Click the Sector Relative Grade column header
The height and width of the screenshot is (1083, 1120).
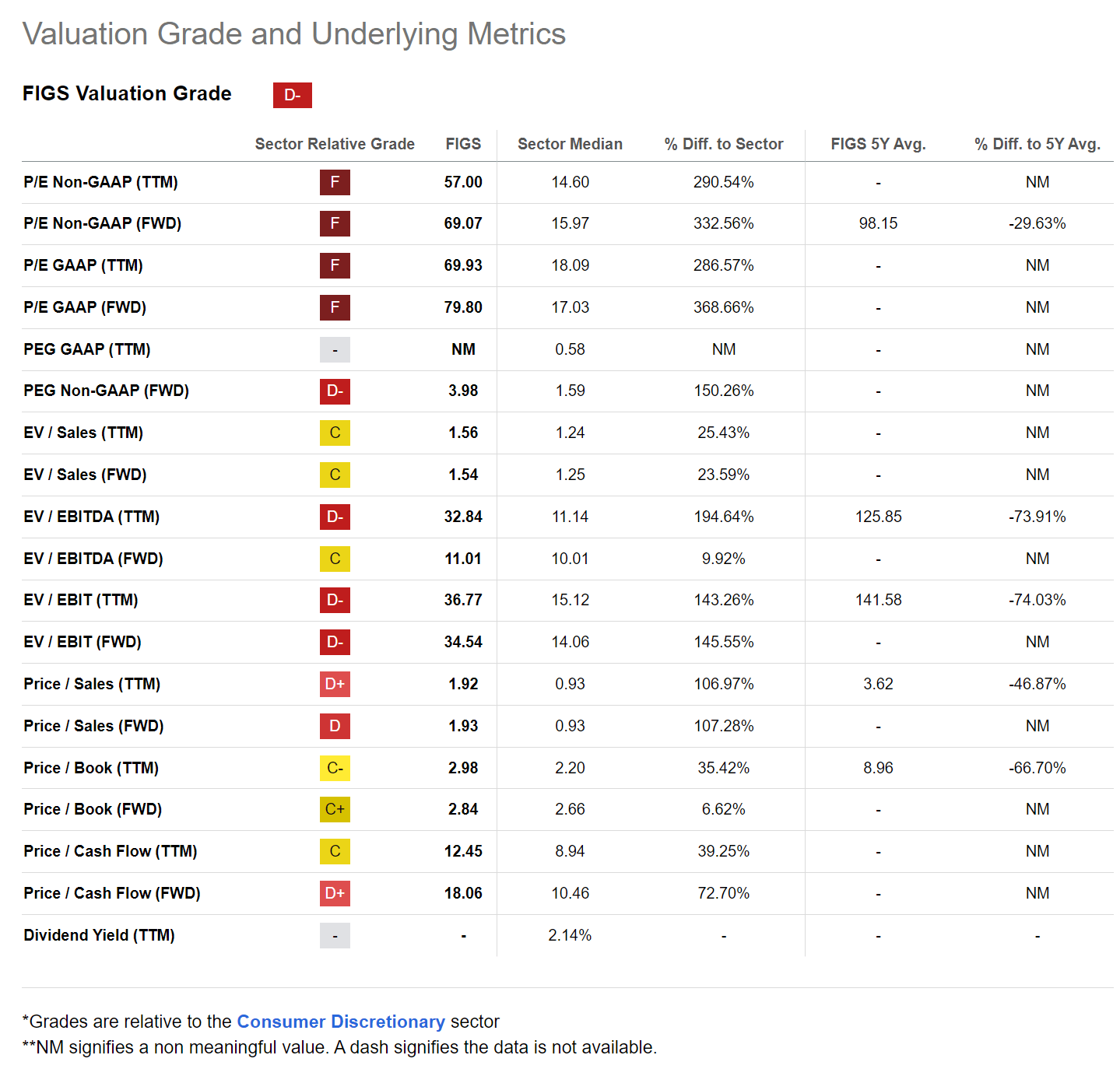tap(335, 144)
